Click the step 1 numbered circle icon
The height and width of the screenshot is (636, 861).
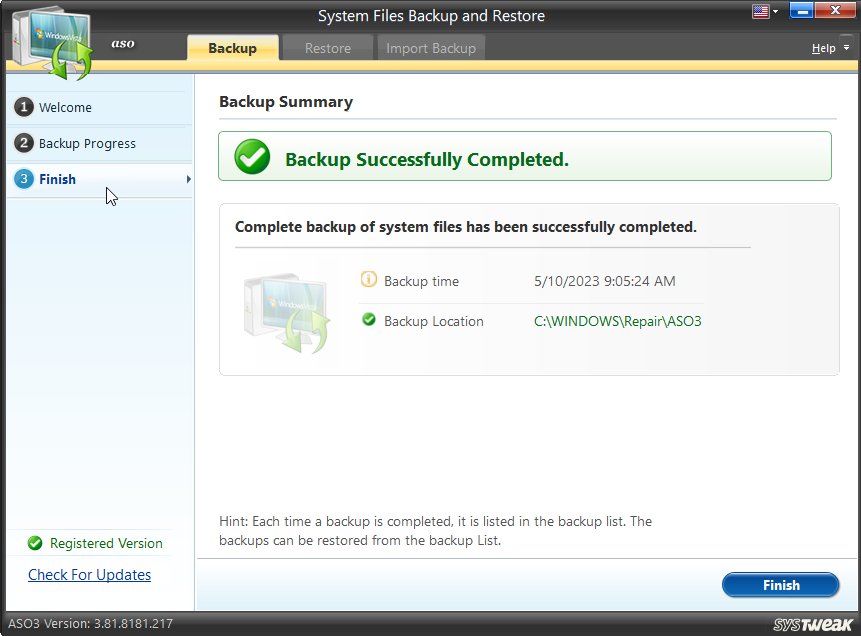(22, 107)
